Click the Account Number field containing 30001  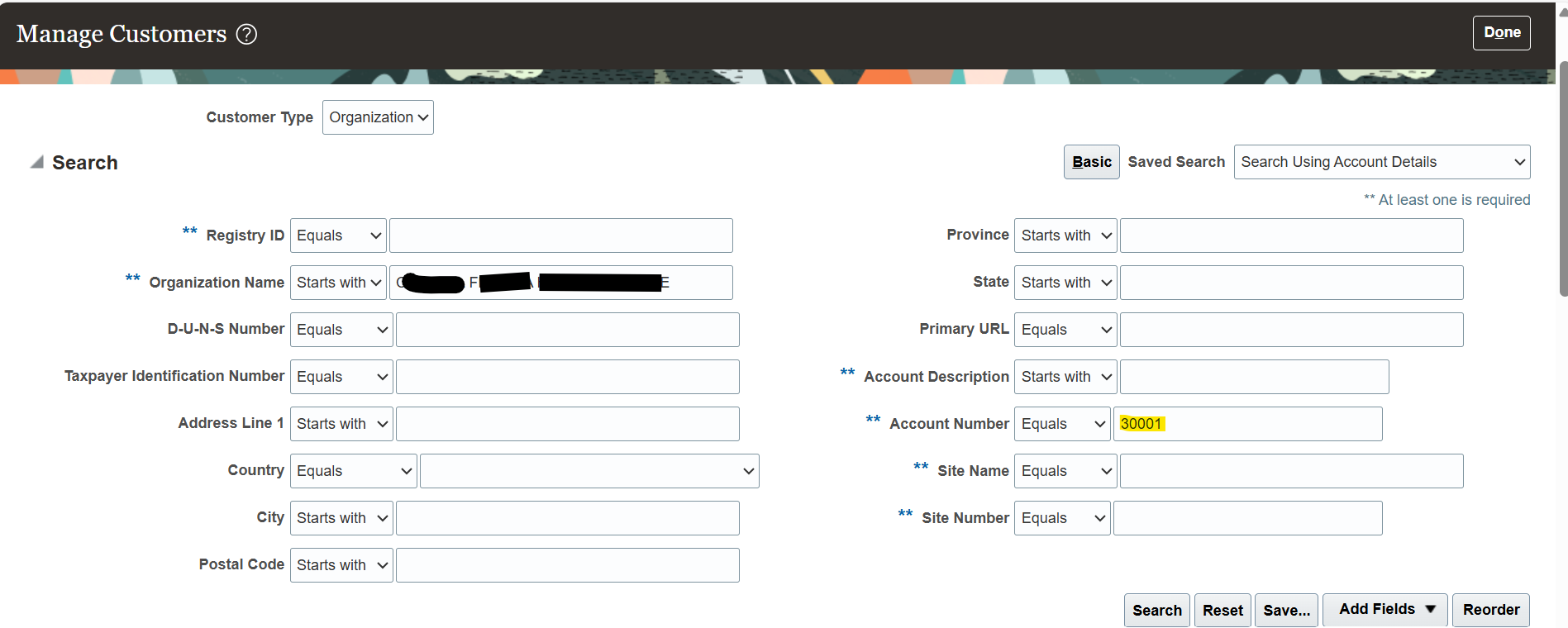tap(1247, 424)
